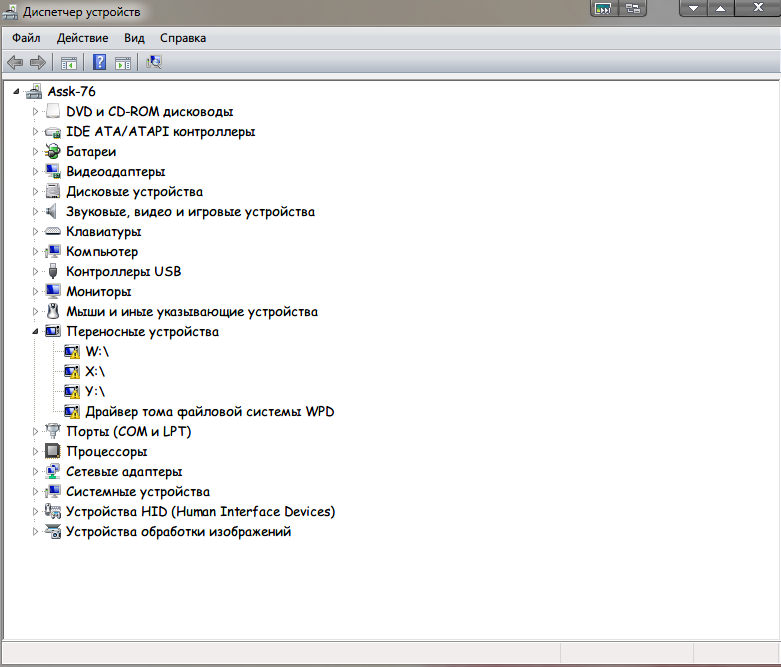Select the Процессоры tree item
The width and height of the screenshot is (781, 667).
tap(107, 451)
